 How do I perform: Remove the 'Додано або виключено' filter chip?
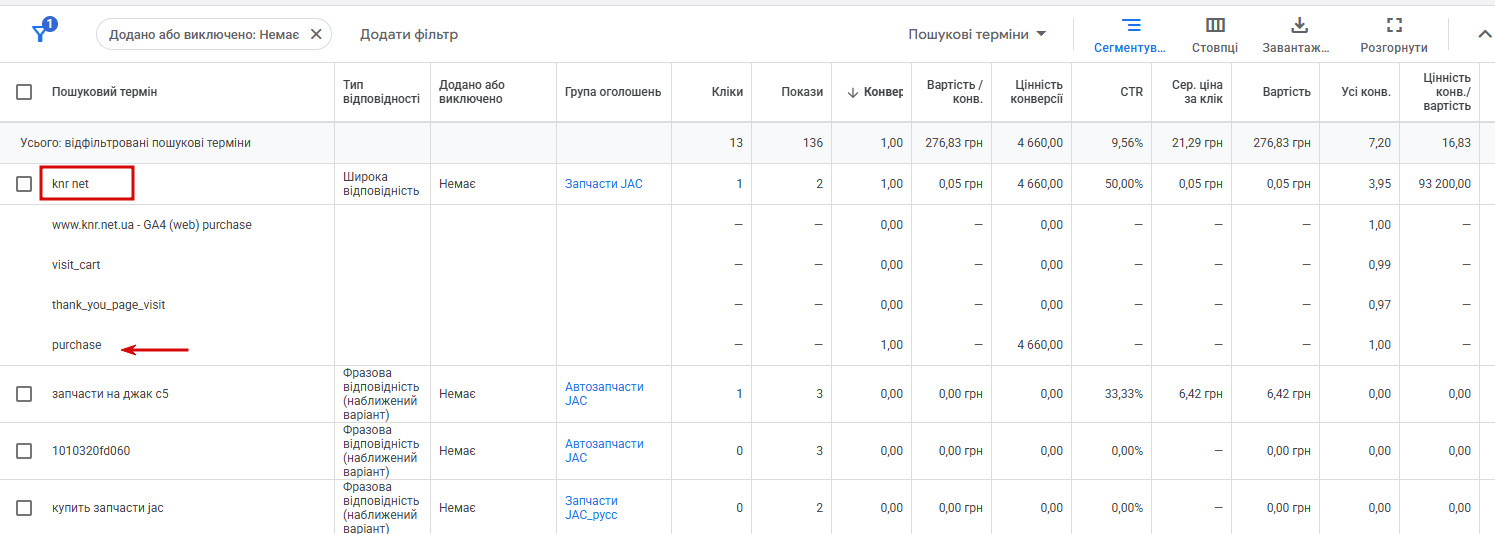tap(316, 34)
